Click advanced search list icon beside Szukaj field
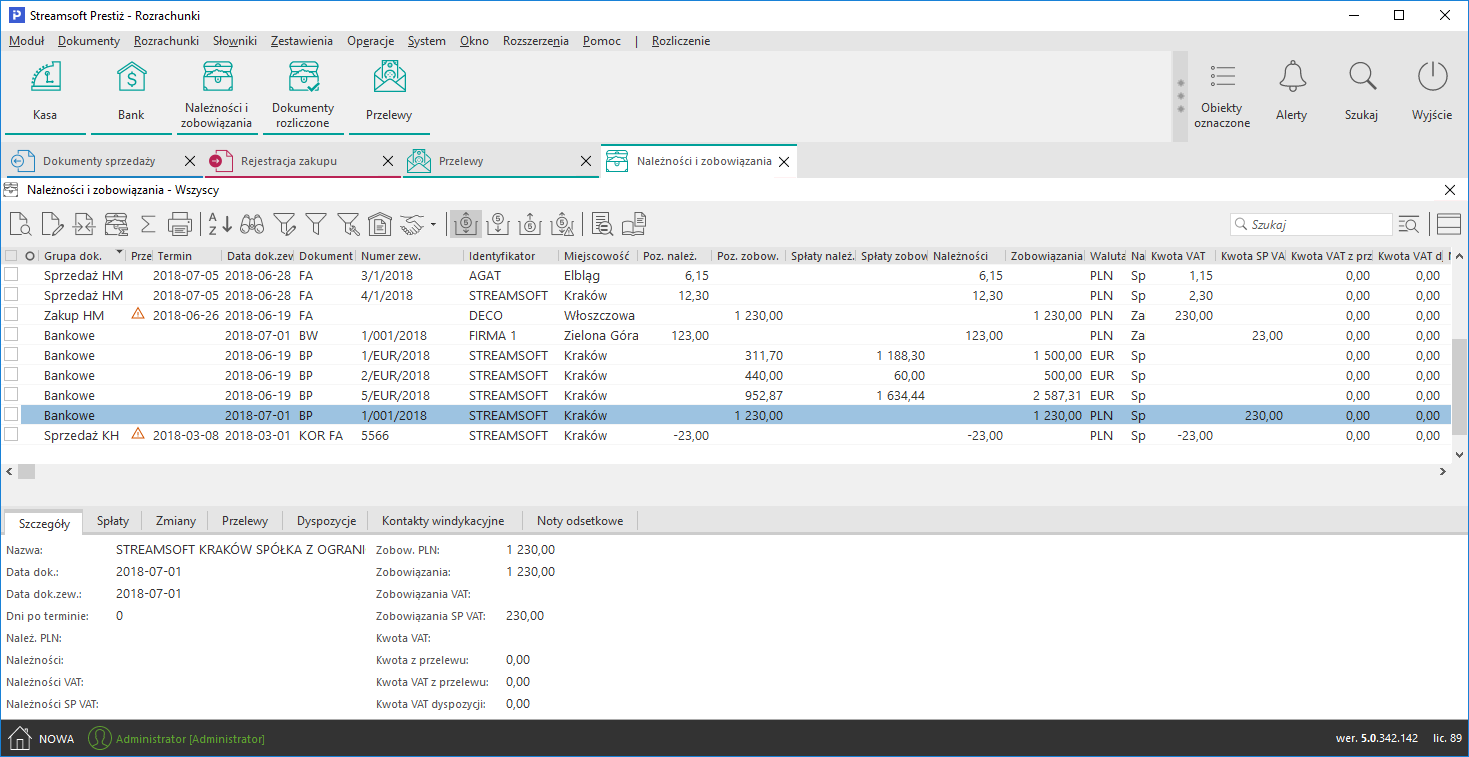The image size is (1469, 757). click(x=1409, y=224)
